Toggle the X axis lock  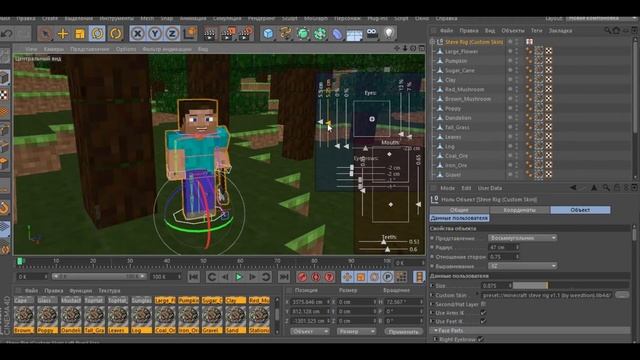138,33
